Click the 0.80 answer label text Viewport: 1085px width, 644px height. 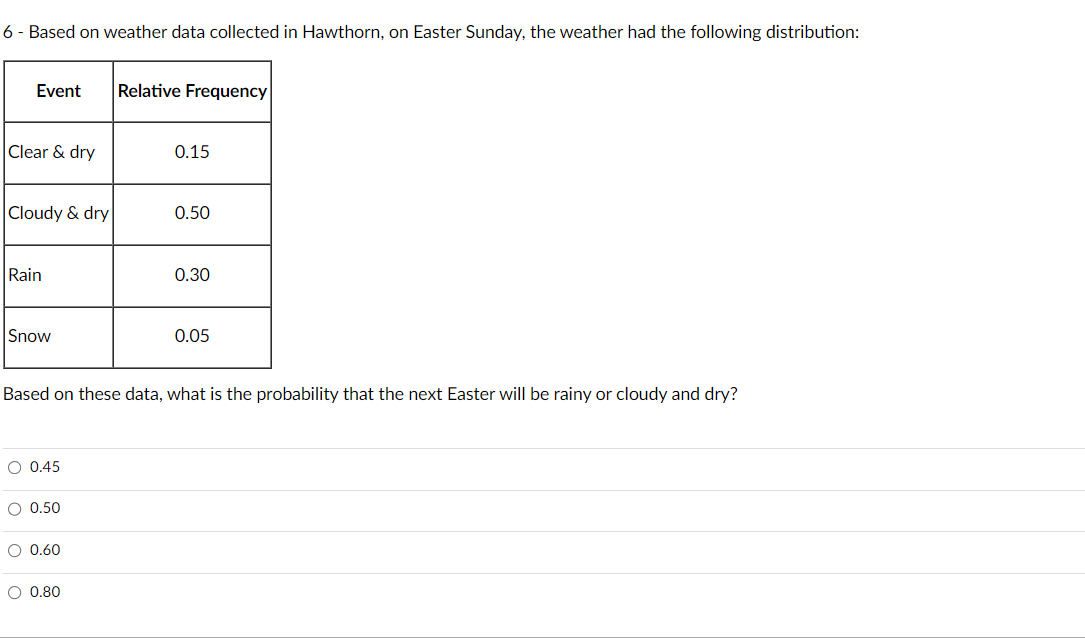coord(46,592)
